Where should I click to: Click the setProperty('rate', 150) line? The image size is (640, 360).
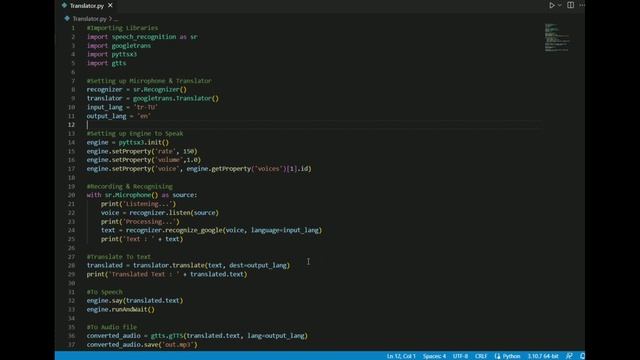click(142, 151)
